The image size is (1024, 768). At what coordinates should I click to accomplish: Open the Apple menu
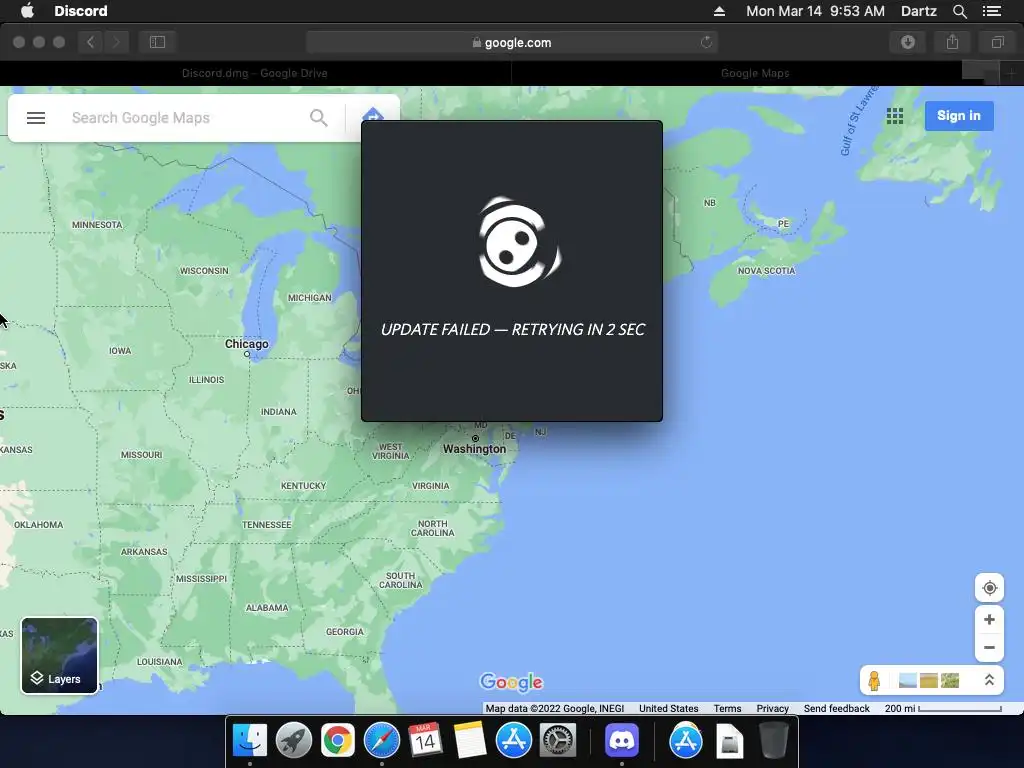pos(27,11)
